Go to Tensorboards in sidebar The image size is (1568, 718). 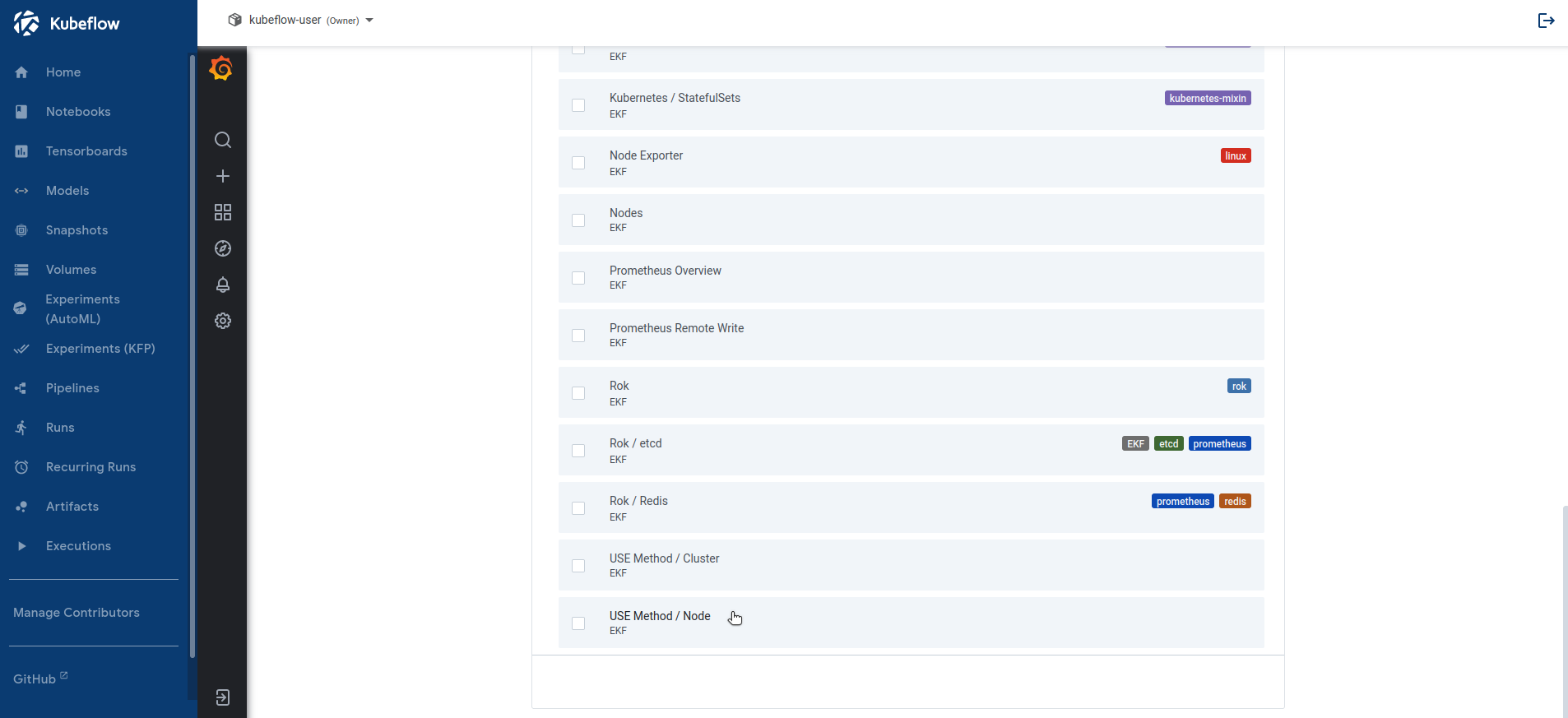[86, 151]
